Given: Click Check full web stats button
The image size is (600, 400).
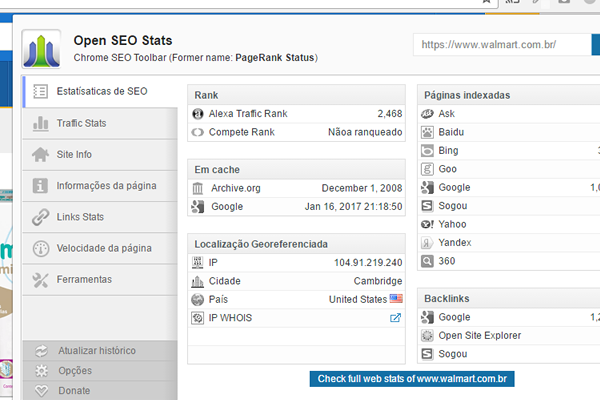Looking at the screenshot, I should 412,379.
